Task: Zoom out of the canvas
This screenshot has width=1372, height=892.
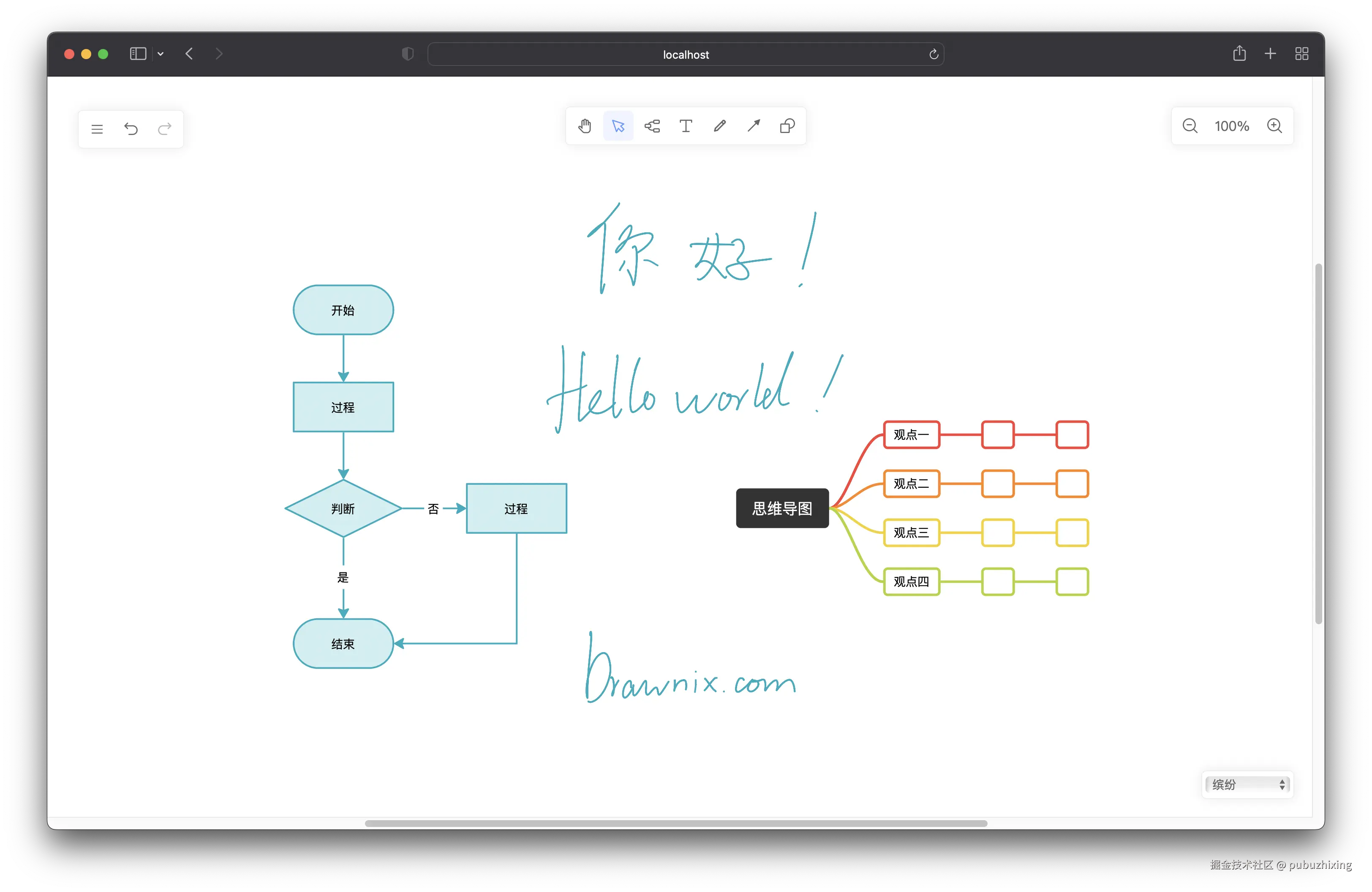Action: coord(1190,126)
